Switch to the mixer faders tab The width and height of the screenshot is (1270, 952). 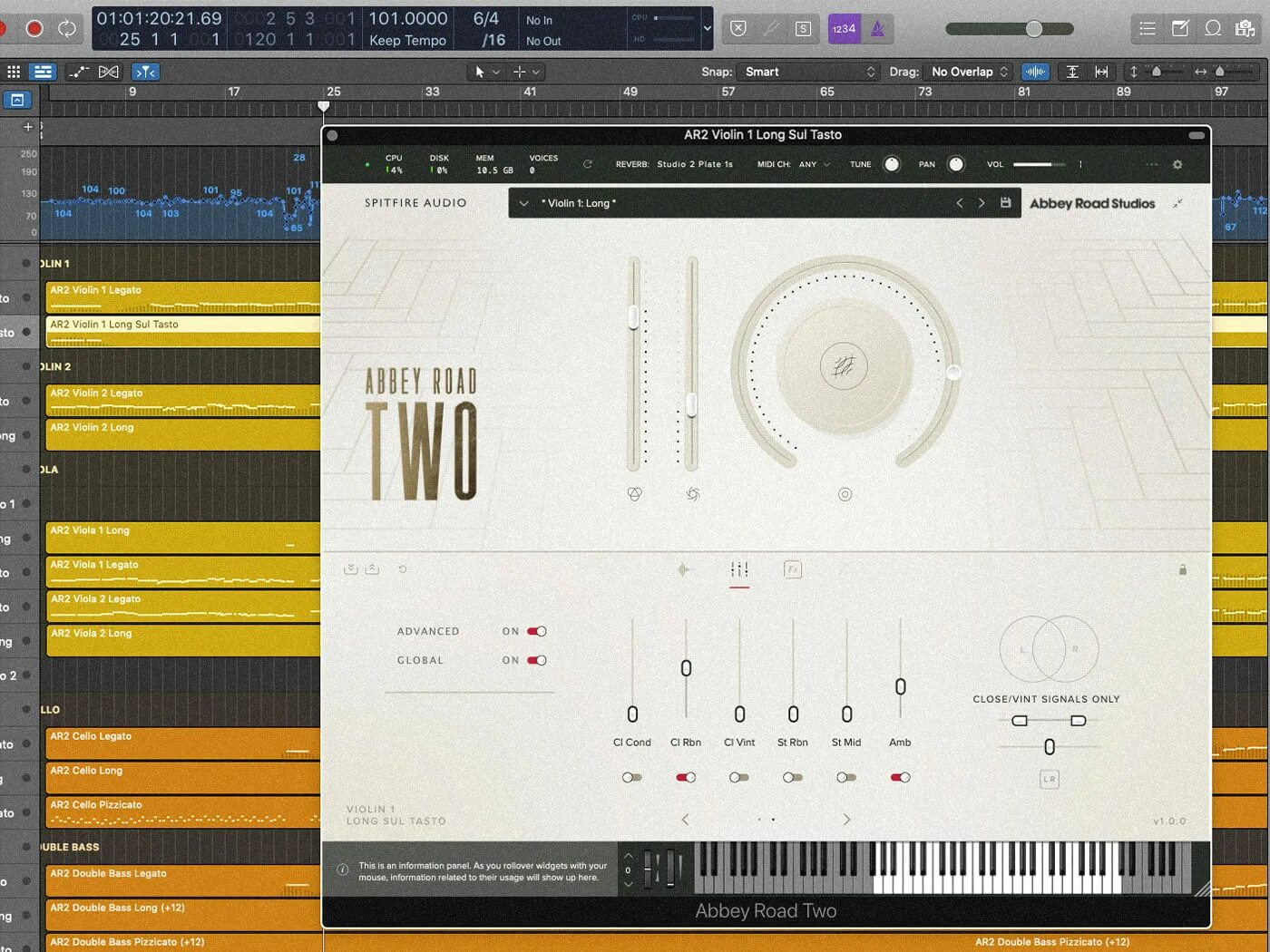pos(739,569)
